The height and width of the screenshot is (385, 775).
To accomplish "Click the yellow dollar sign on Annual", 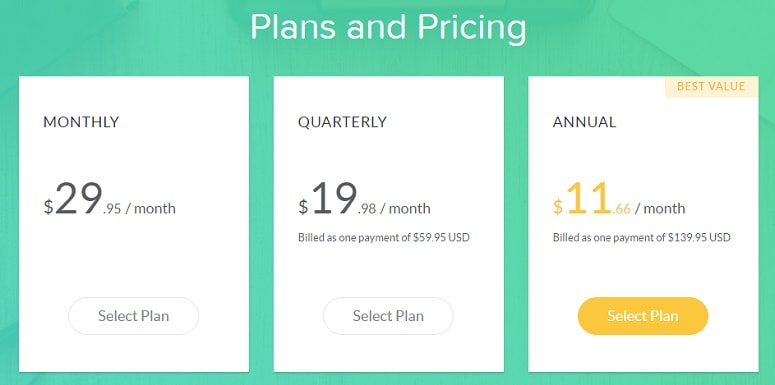I will (558, 207).
